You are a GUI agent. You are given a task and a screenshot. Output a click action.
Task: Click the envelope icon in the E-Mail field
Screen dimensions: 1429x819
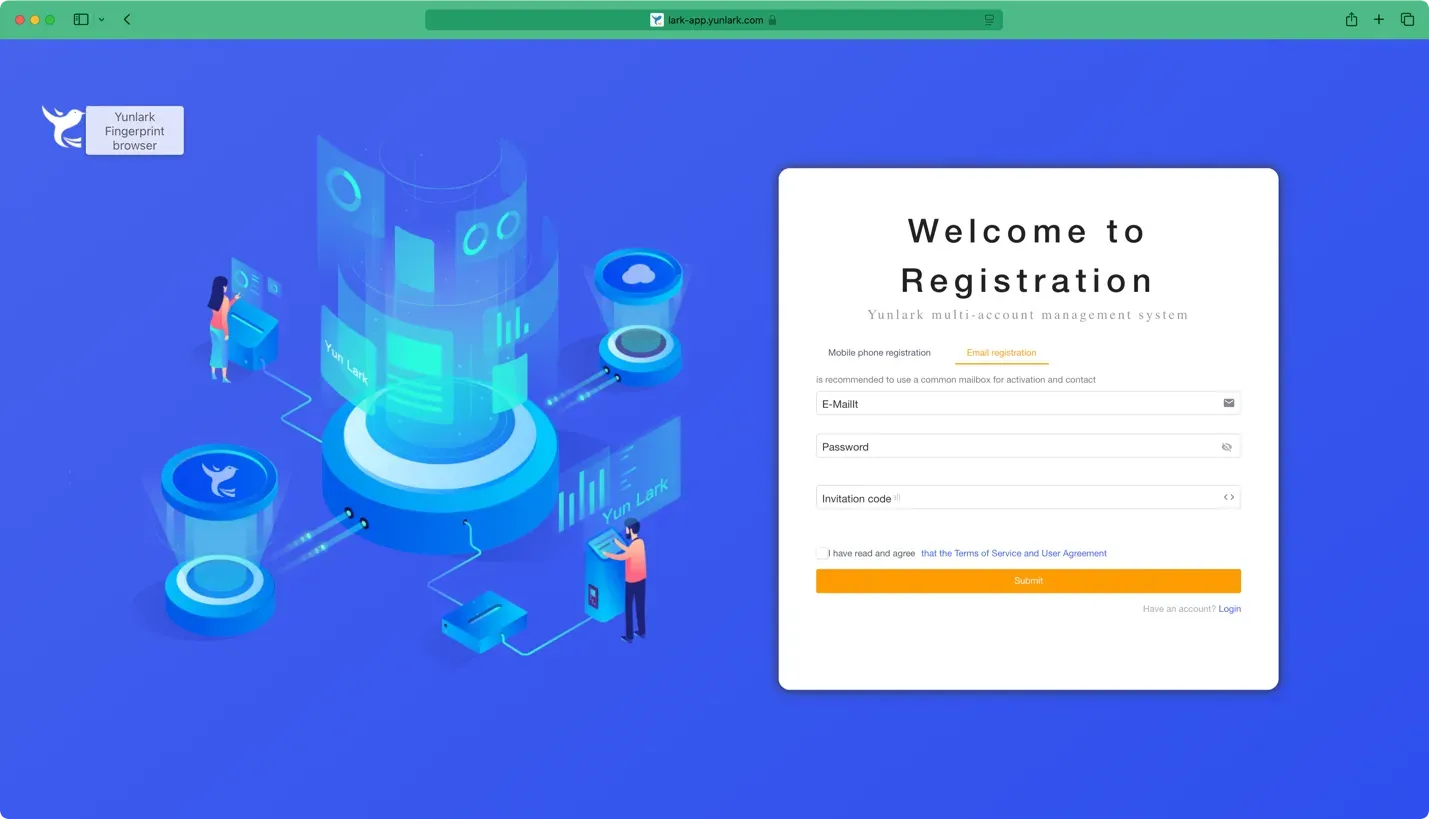point(1229,403)
